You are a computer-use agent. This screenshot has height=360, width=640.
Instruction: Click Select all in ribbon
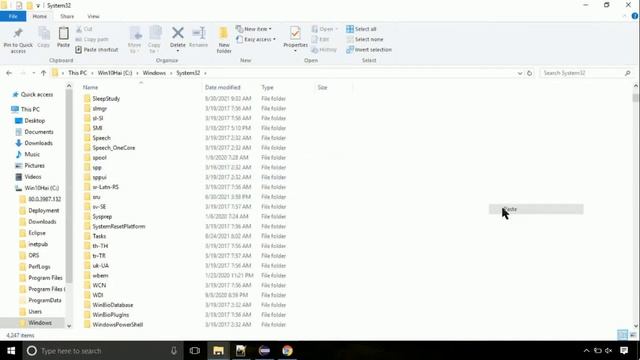coord(361,29)
